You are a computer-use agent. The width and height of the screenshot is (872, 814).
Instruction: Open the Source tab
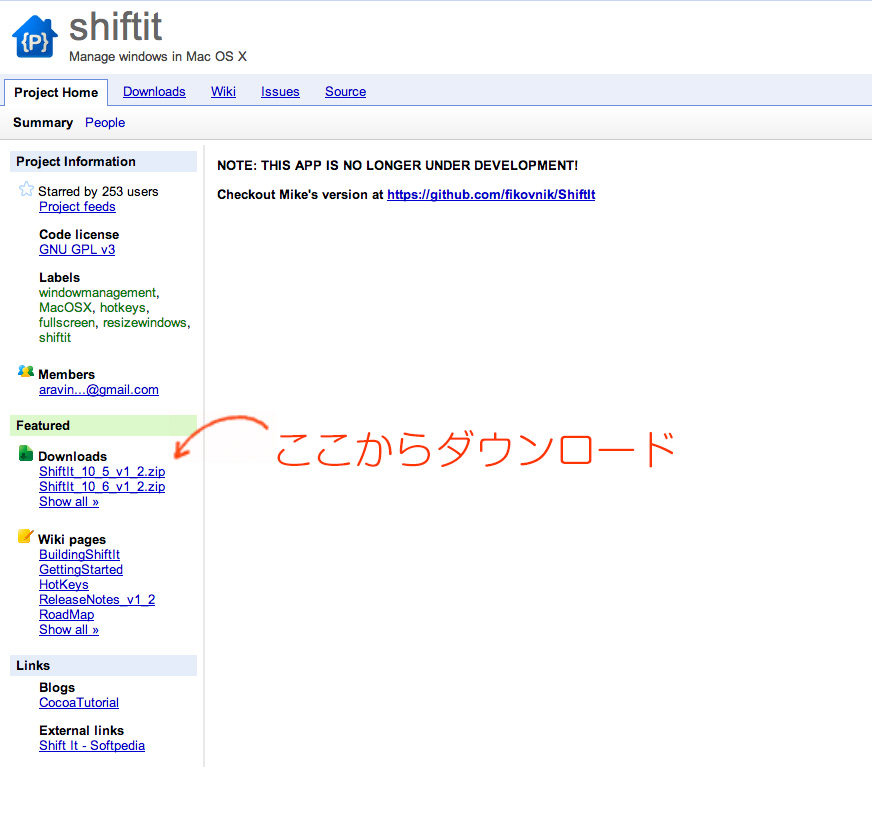point(345,92)
